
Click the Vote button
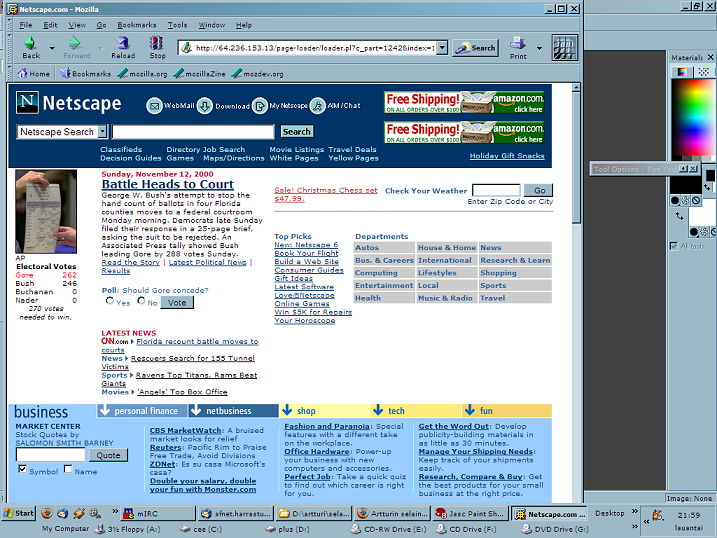(x=177, y=303)
